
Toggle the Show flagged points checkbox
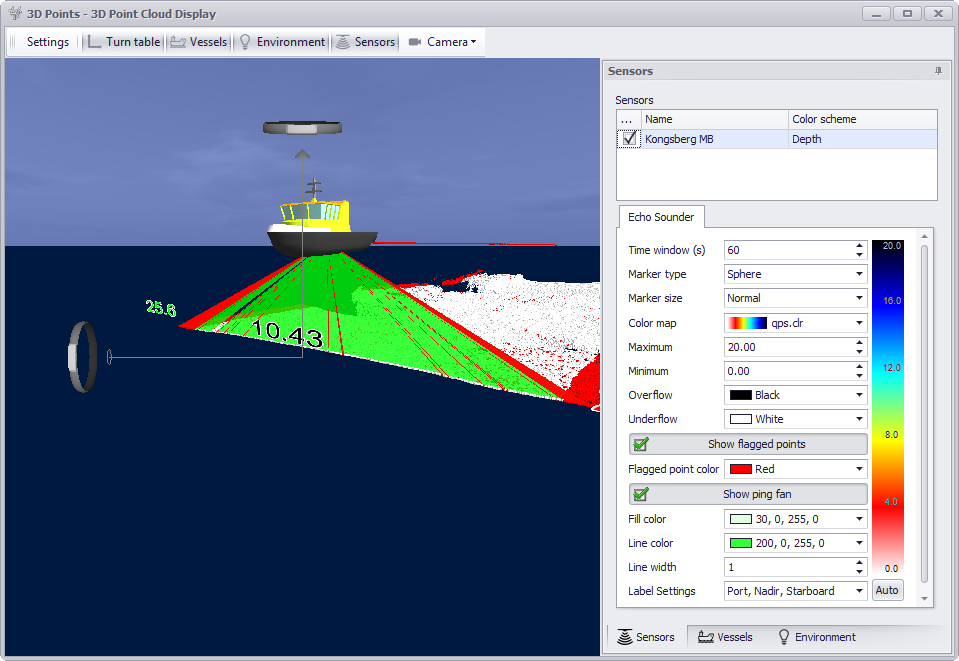click(x=641, y=444)
